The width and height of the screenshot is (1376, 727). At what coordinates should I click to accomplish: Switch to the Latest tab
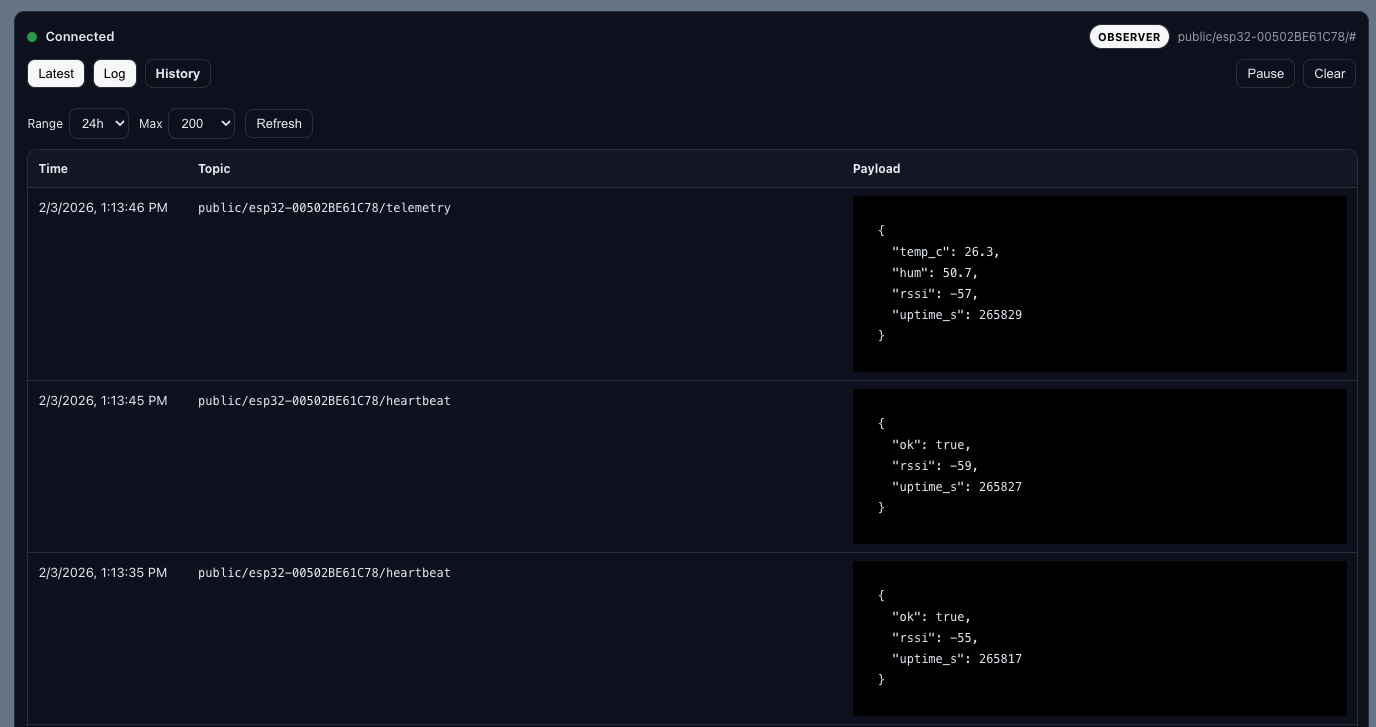pyautogui.click(x=56, y=74)
